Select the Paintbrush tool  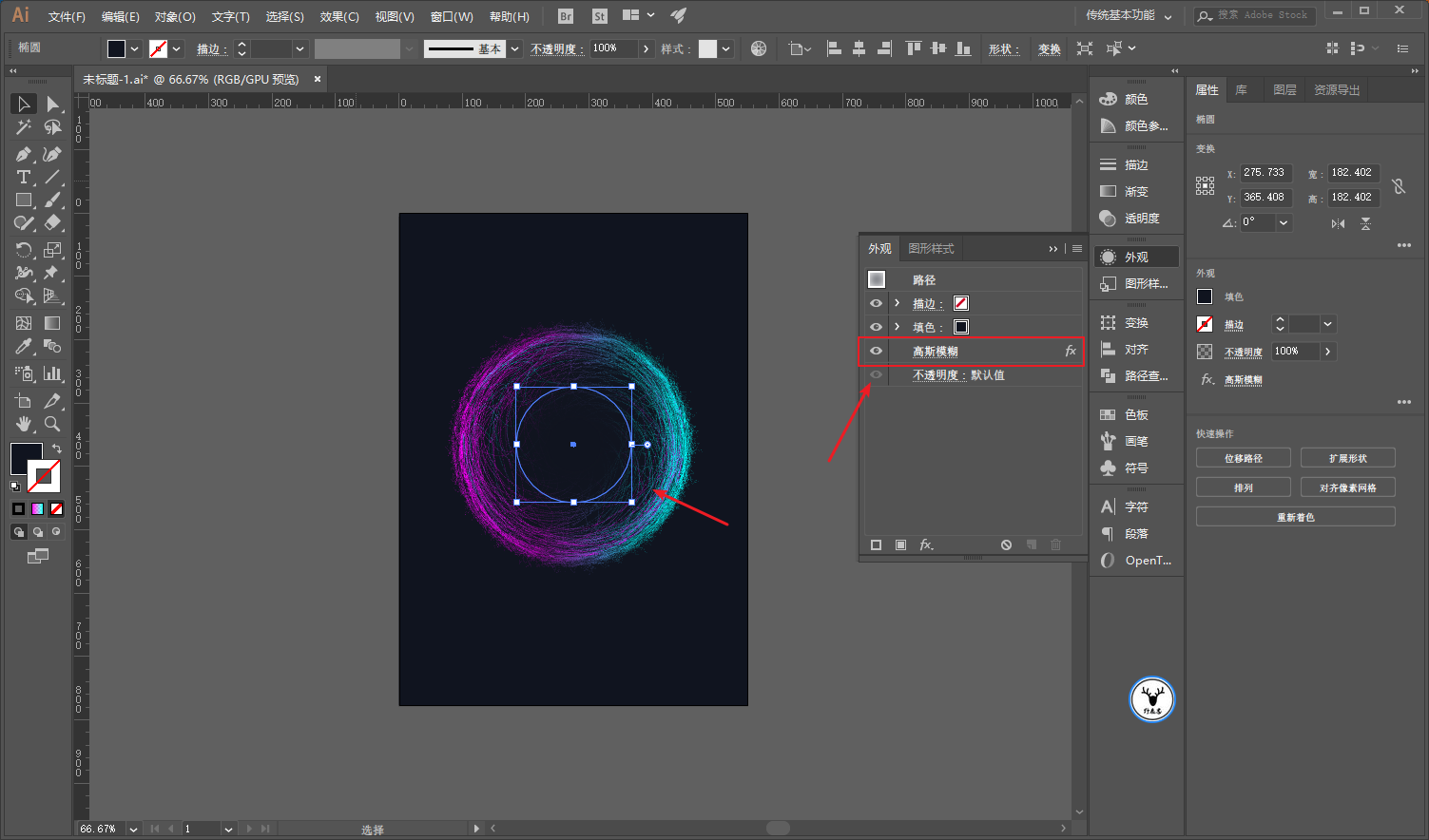[x=52, y=200]
